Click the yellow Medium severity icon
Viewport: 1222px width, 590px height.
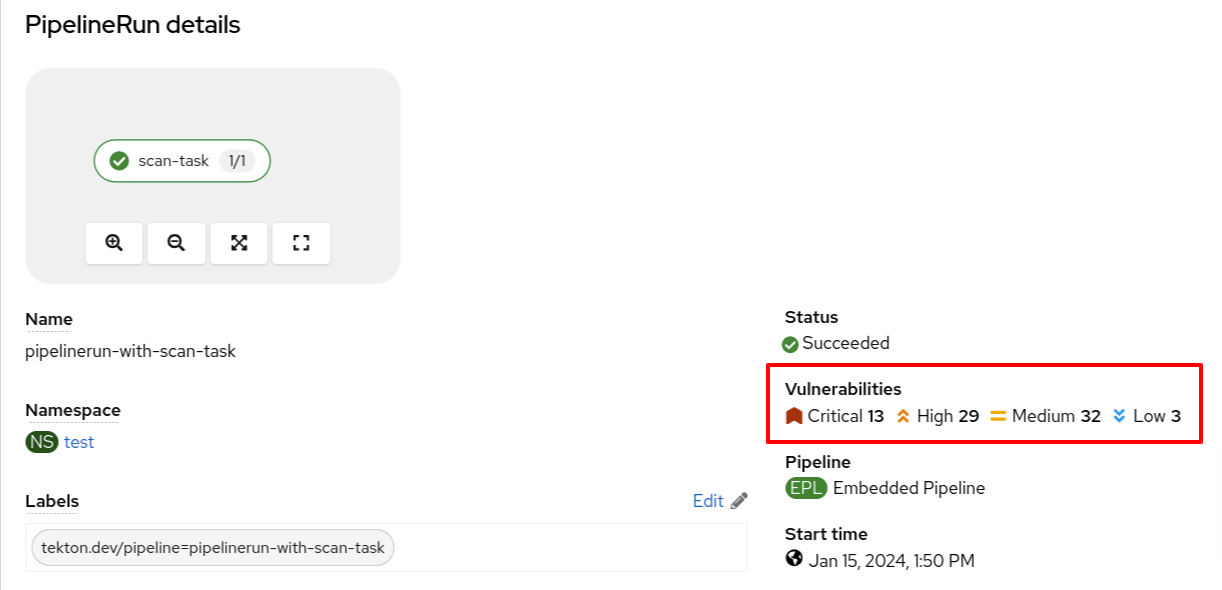(998, 416)
